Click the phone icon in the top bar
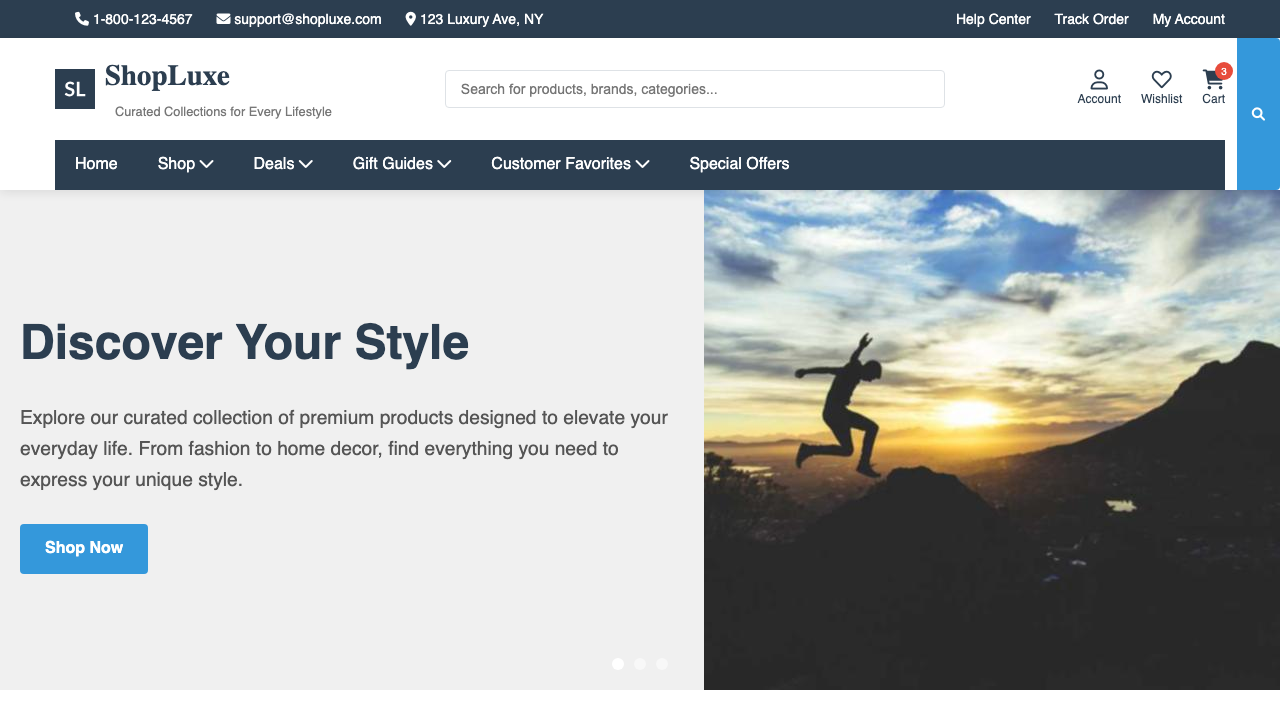The width and height of the screenshot is (1280, 720). point(81,18)
